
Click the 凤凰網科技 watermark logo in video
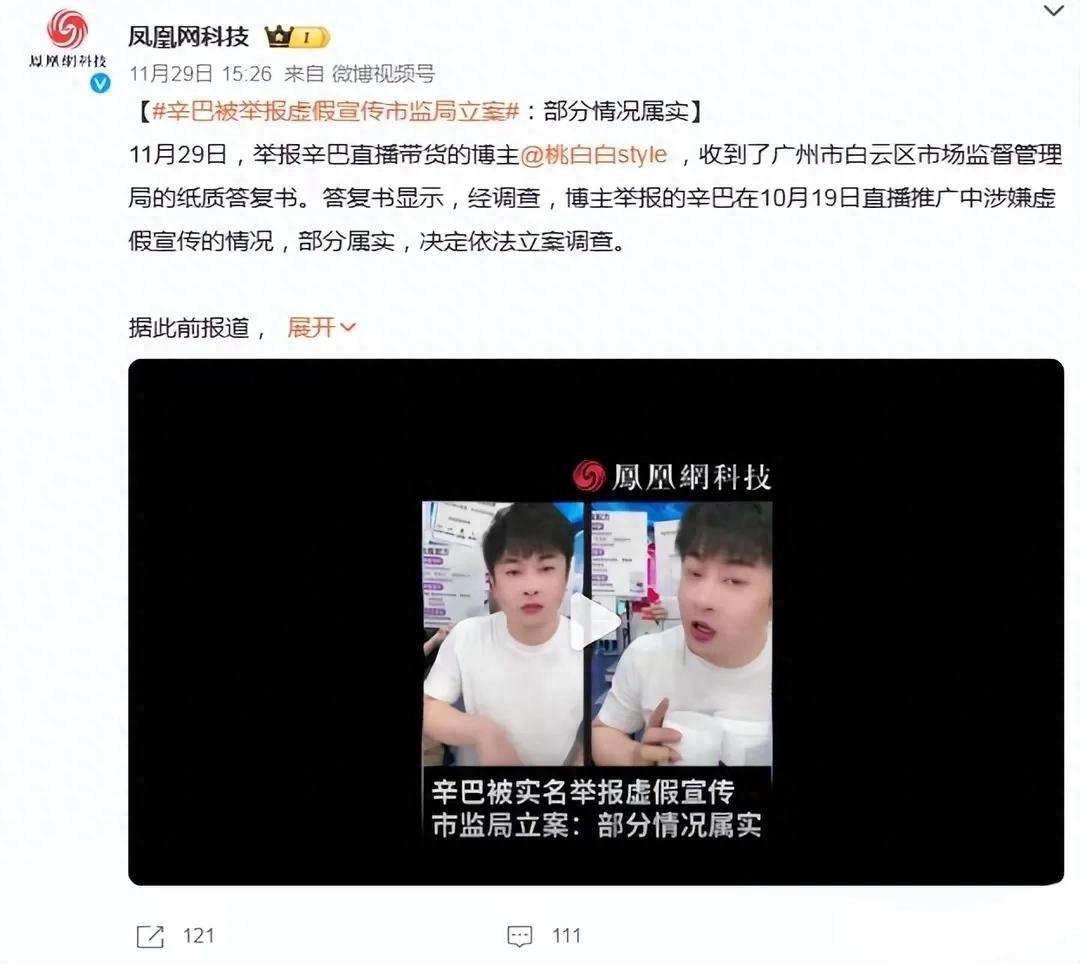(671, 476)
